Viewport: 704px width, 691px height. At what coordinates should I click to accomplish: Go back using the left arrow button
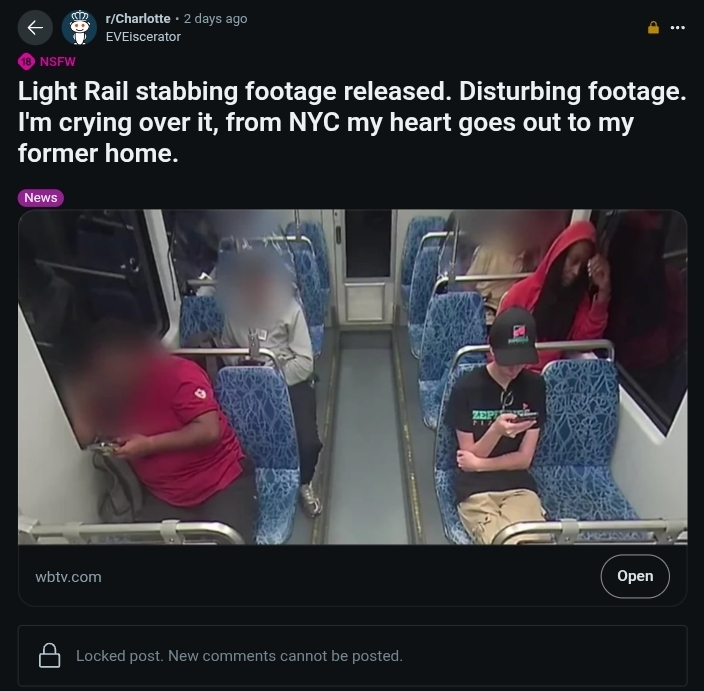pos(35,28)
